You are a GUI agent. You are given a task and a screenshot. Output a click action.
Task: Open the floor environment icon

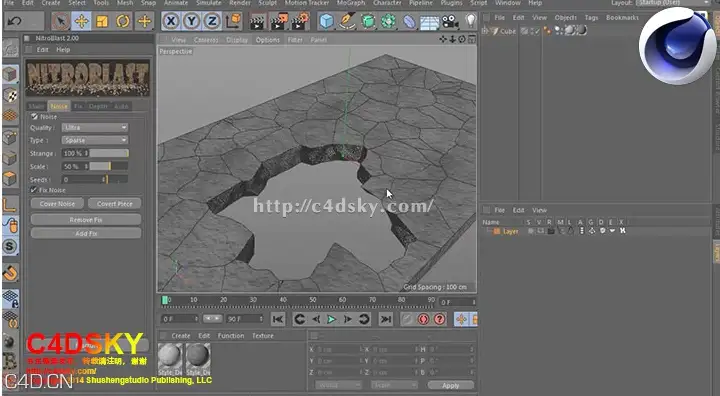click(430, 22)
